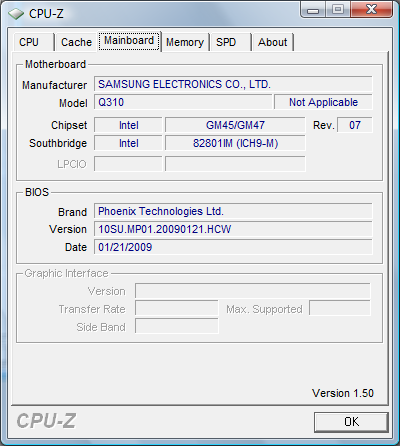Screen dimensions: 400x446
Task: Click the chipset Rev. field showing 07
Action: pos(355,125)
